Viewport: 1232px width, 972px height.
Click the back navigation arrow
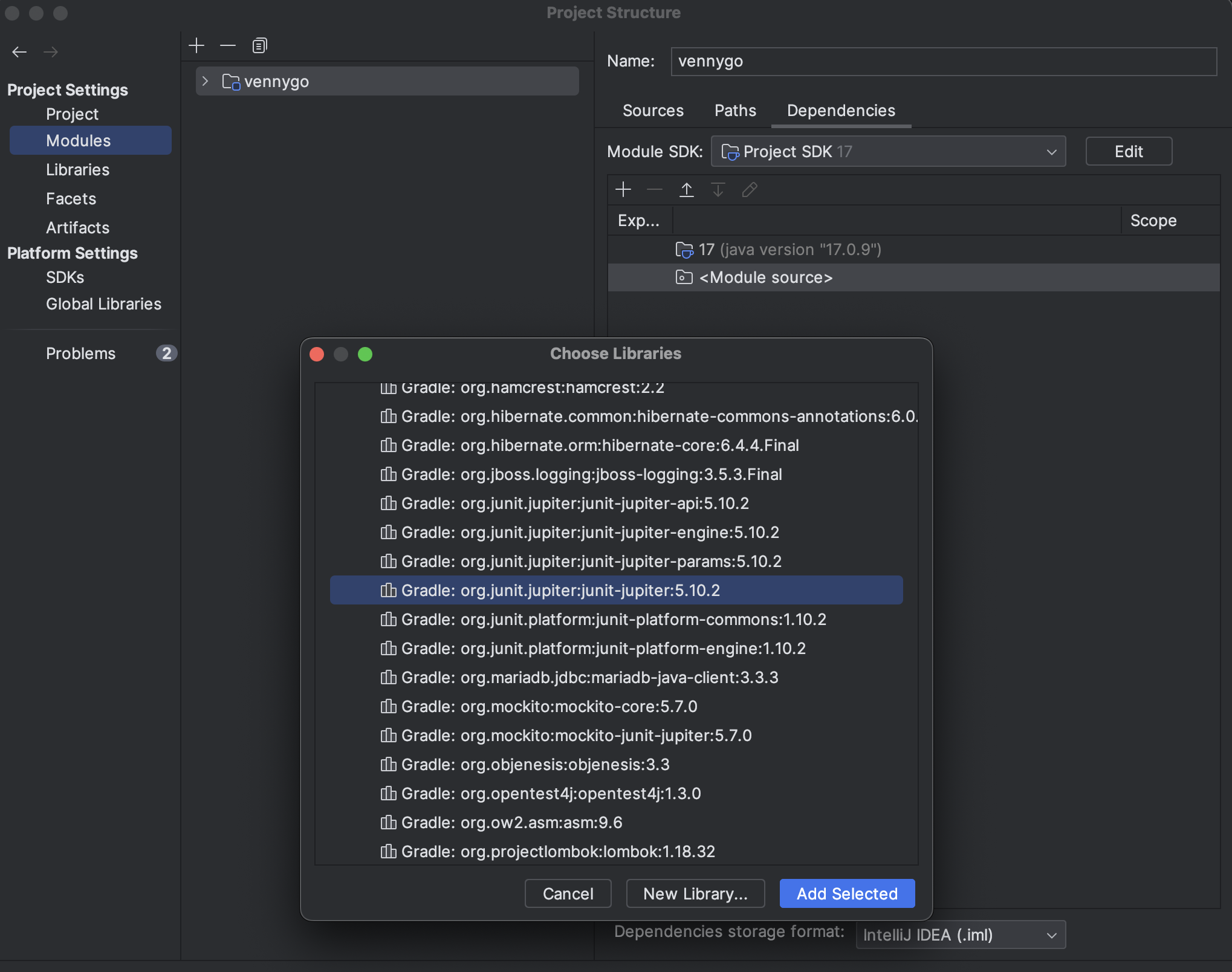(19, 52)
